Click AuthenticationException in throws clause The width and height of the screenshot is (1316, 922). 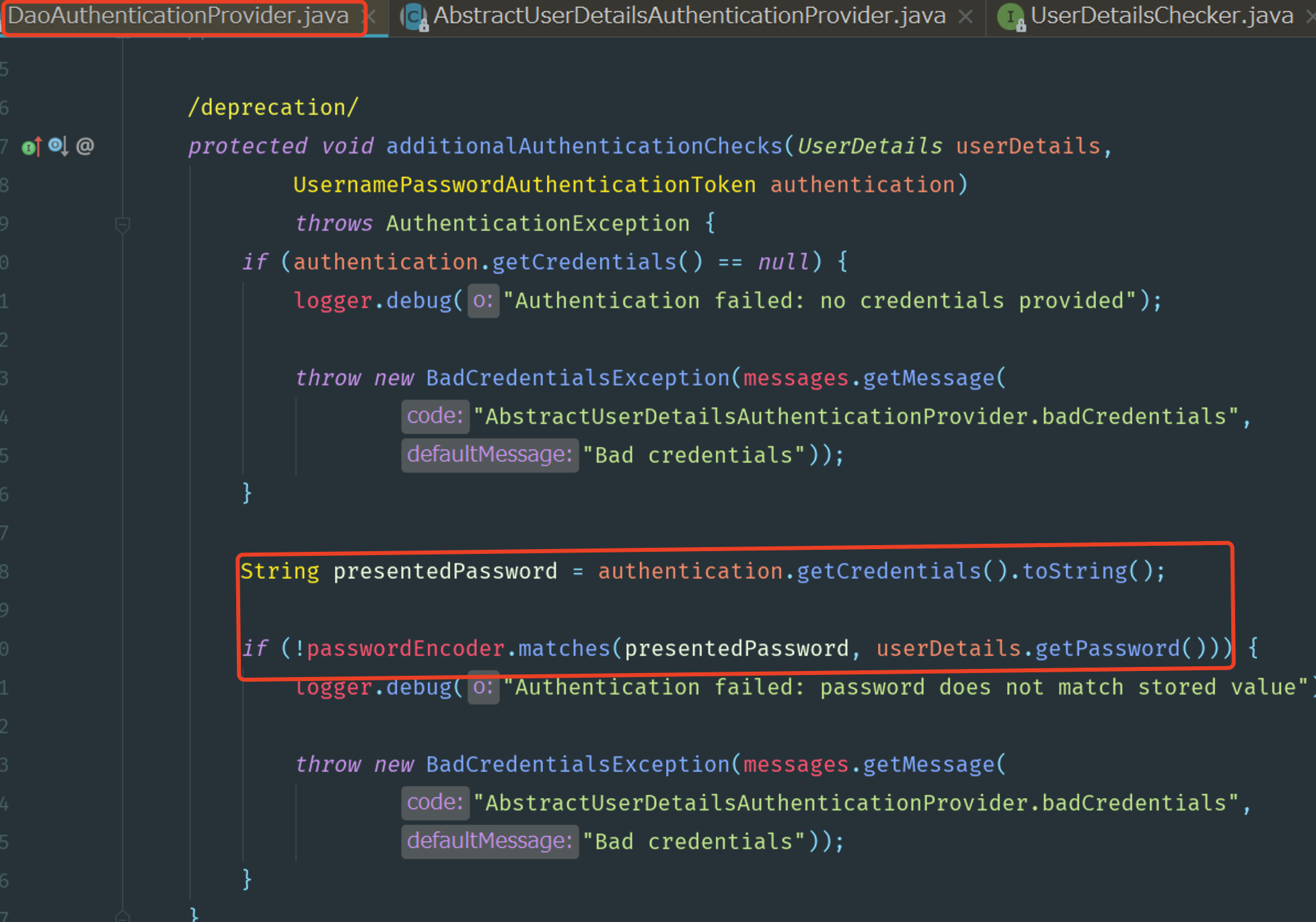pyautogui.click(x=538, y=224)
